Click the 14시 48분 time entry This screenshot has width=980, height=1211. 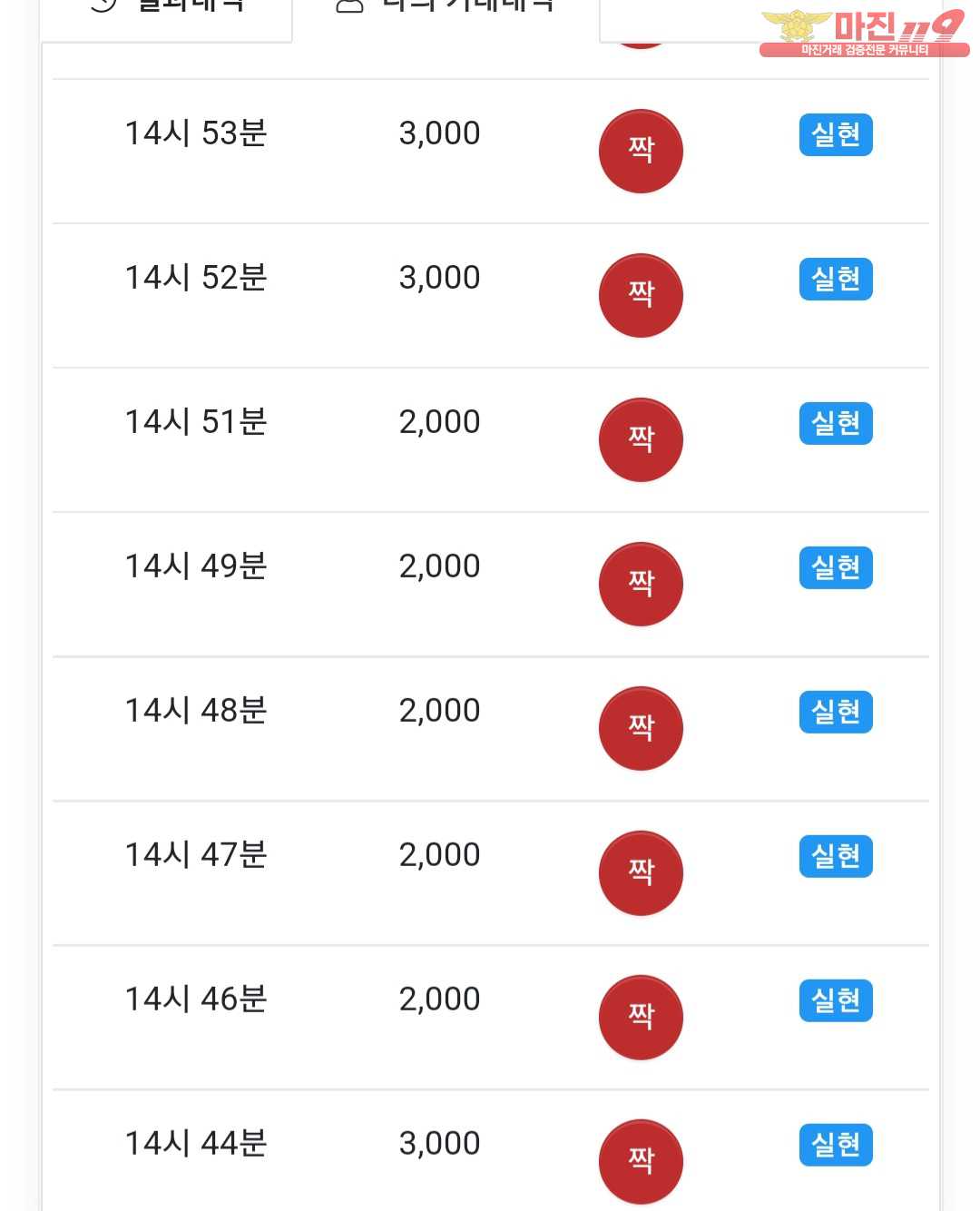pos(196,710)
